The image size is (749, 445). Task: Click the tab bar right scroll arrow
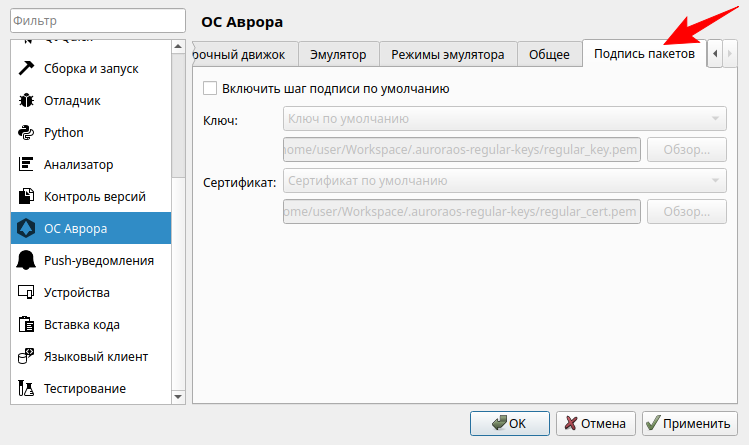pos(729,53)
